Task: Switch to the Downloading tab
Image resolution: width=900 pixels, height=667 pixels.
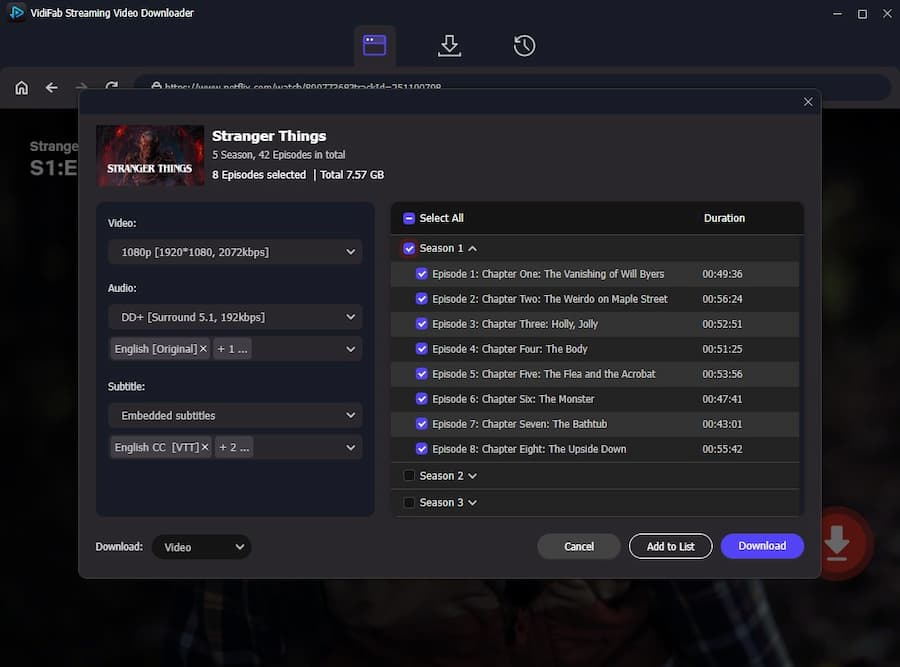Action: (449, 45)
